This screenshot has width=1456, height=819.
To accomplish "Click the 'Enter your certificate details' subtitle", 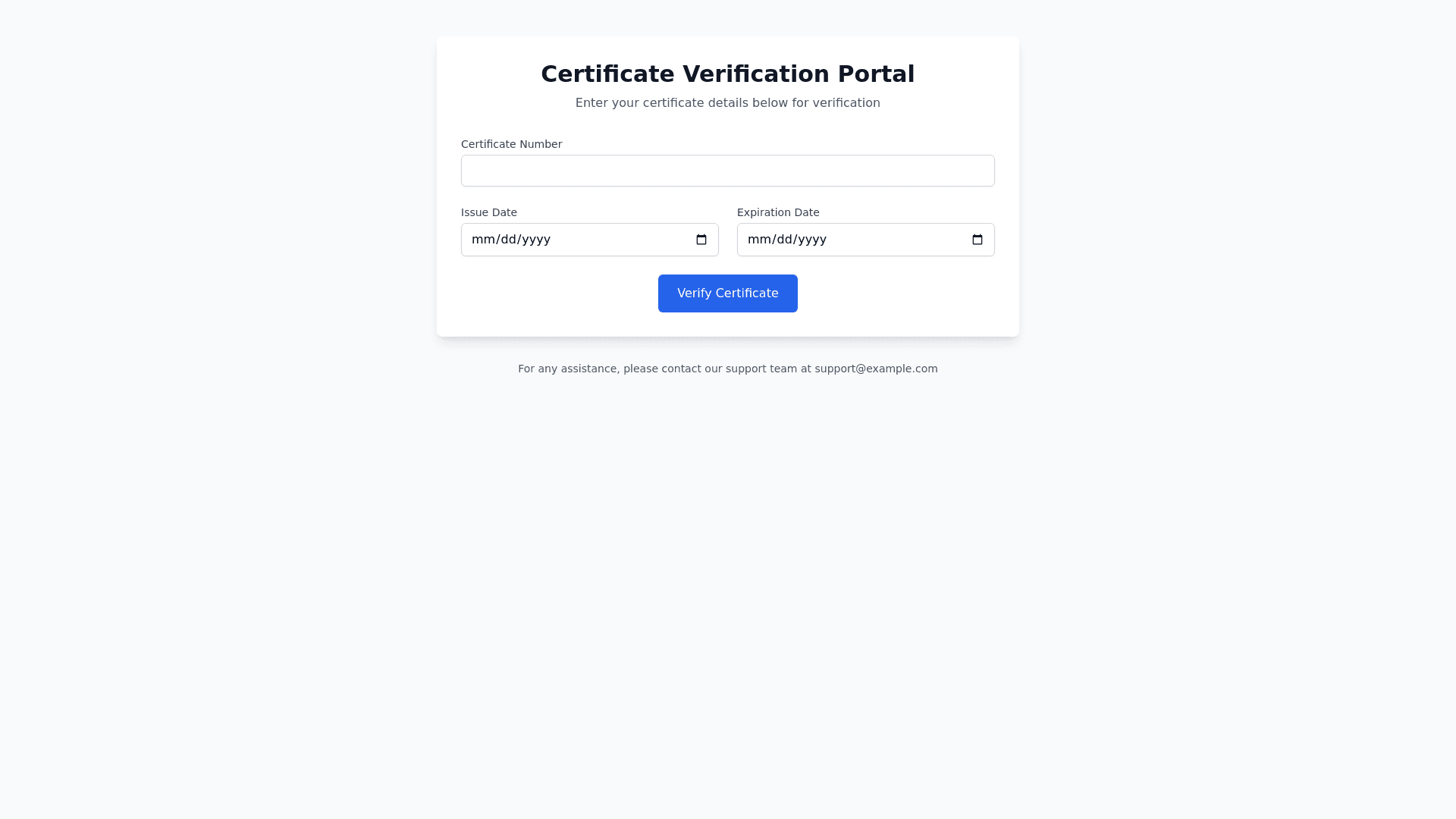I will (727, 103).
